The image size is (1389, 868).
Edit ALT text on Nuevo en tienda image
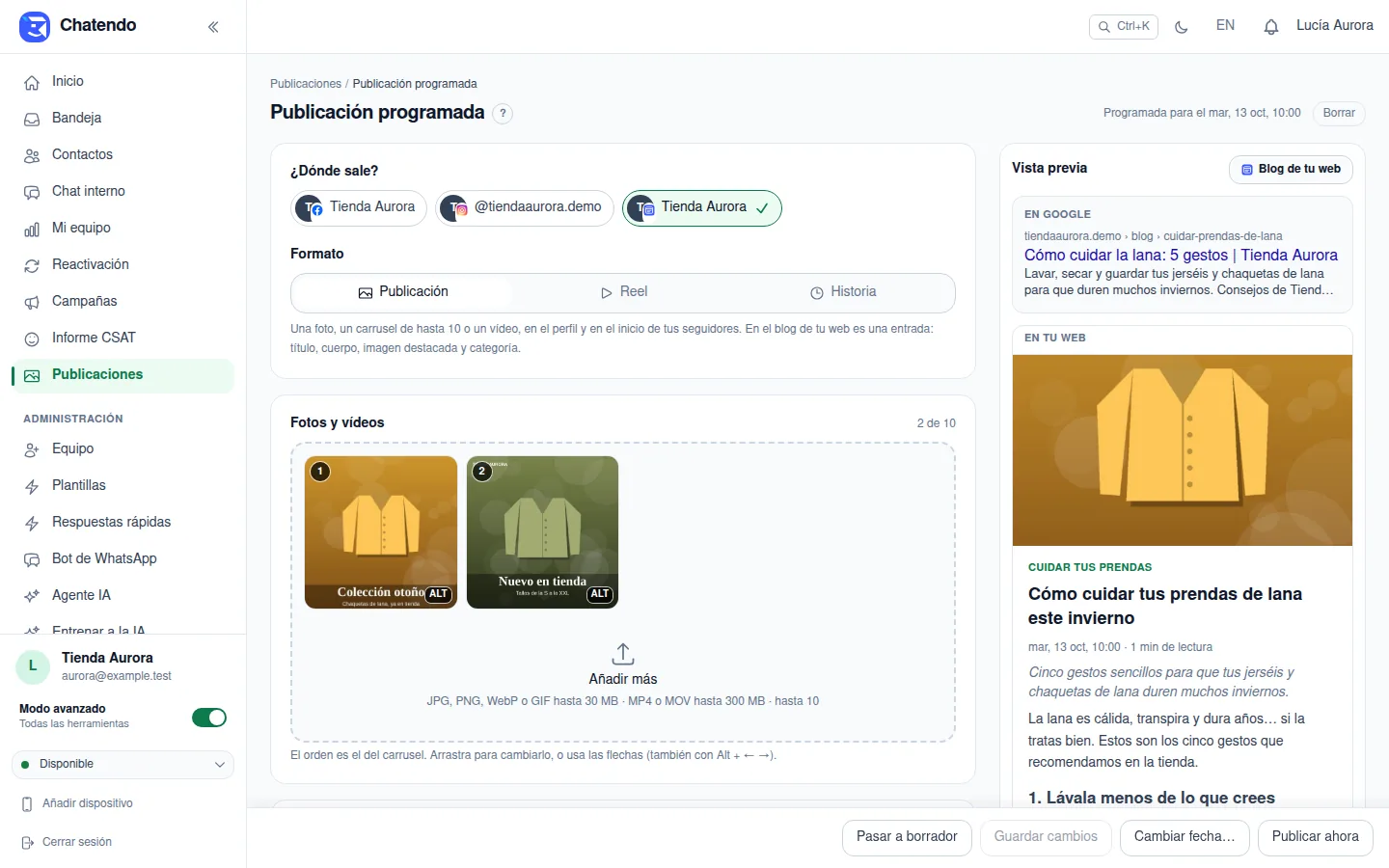(x=600, y=594)
